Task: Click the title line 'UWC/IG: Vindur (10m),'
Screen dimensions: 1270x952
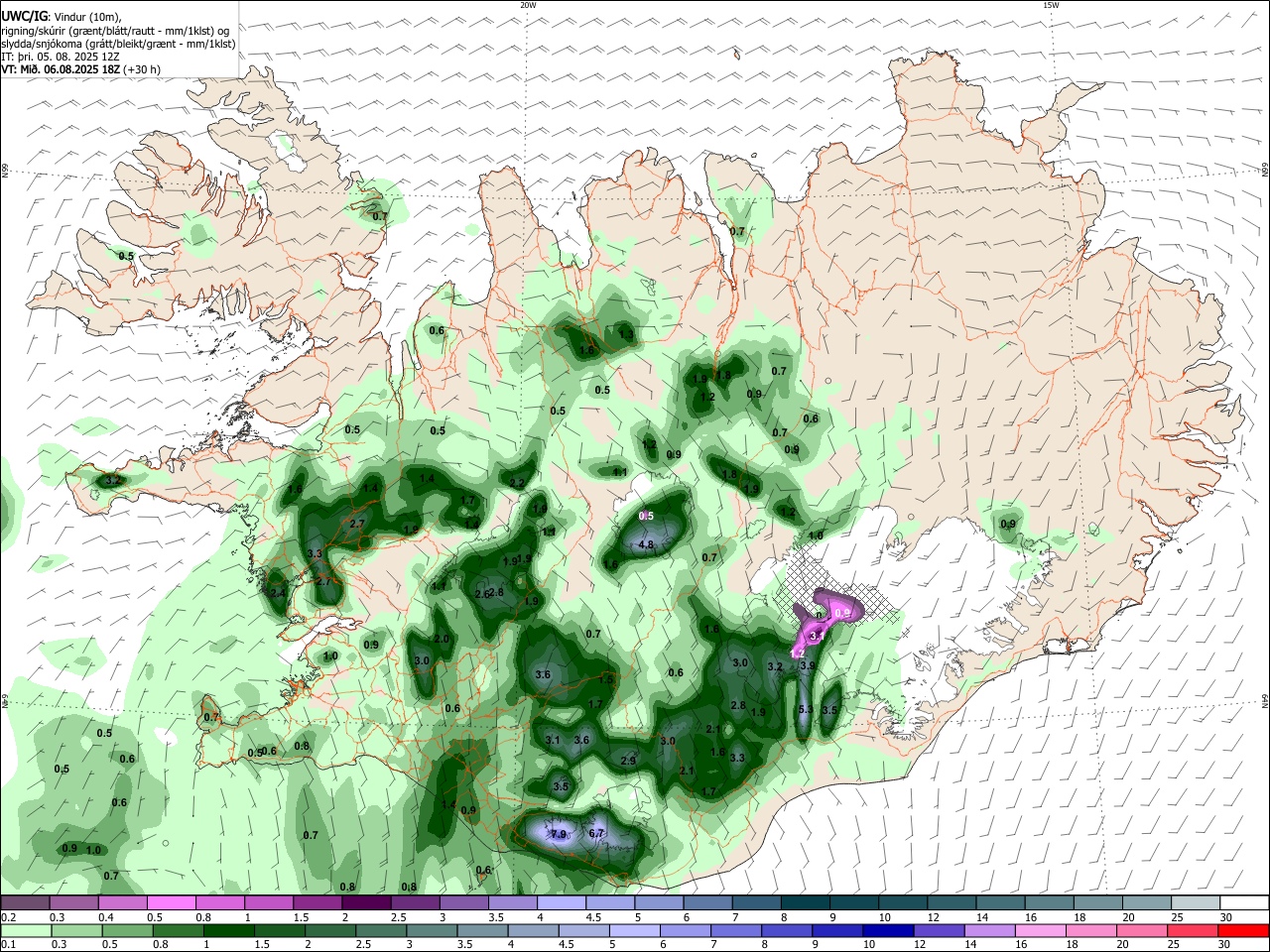Action: point(62,17)
